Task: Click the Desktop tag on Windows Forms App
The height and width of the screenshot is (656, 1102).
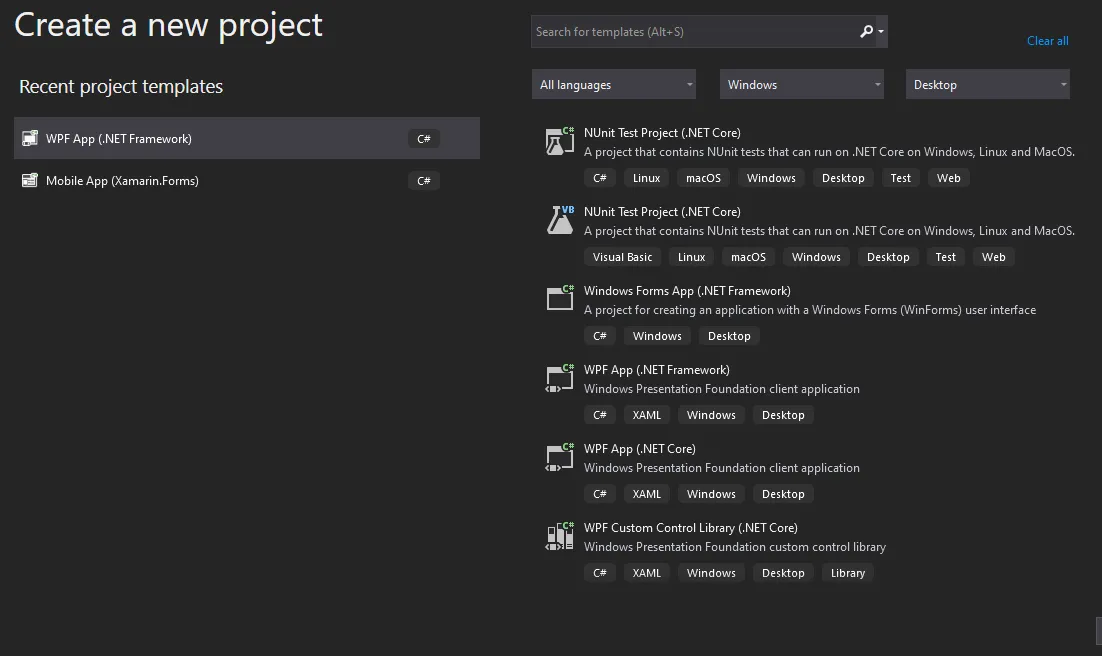Action: coord(729,336)
